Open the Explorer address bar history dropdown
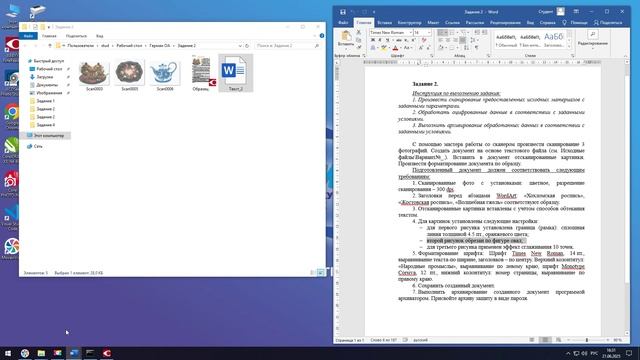 pos(240,46)
